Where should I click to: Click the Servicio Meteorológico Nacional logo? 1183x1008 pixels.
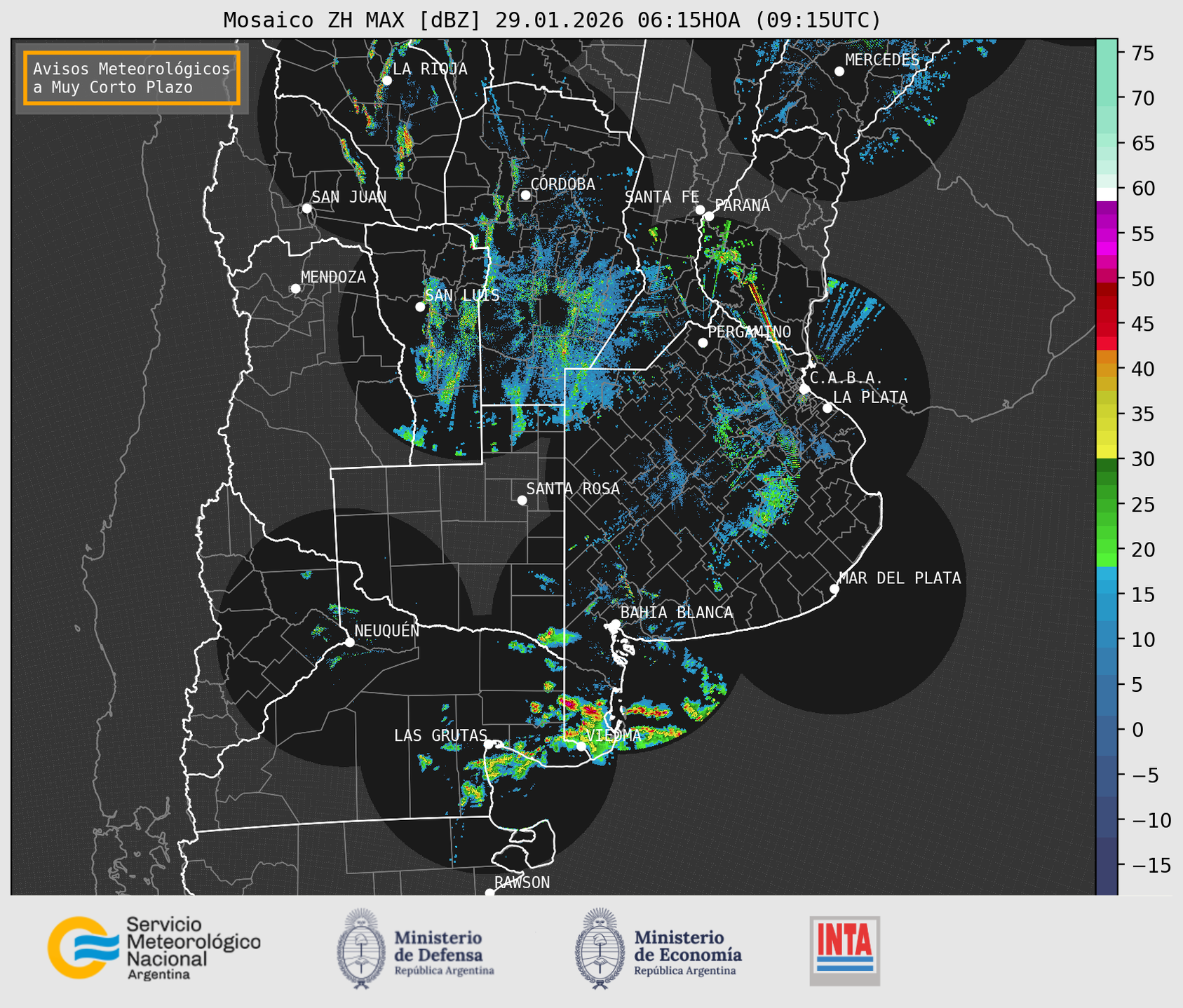click(x=154, y=948)
